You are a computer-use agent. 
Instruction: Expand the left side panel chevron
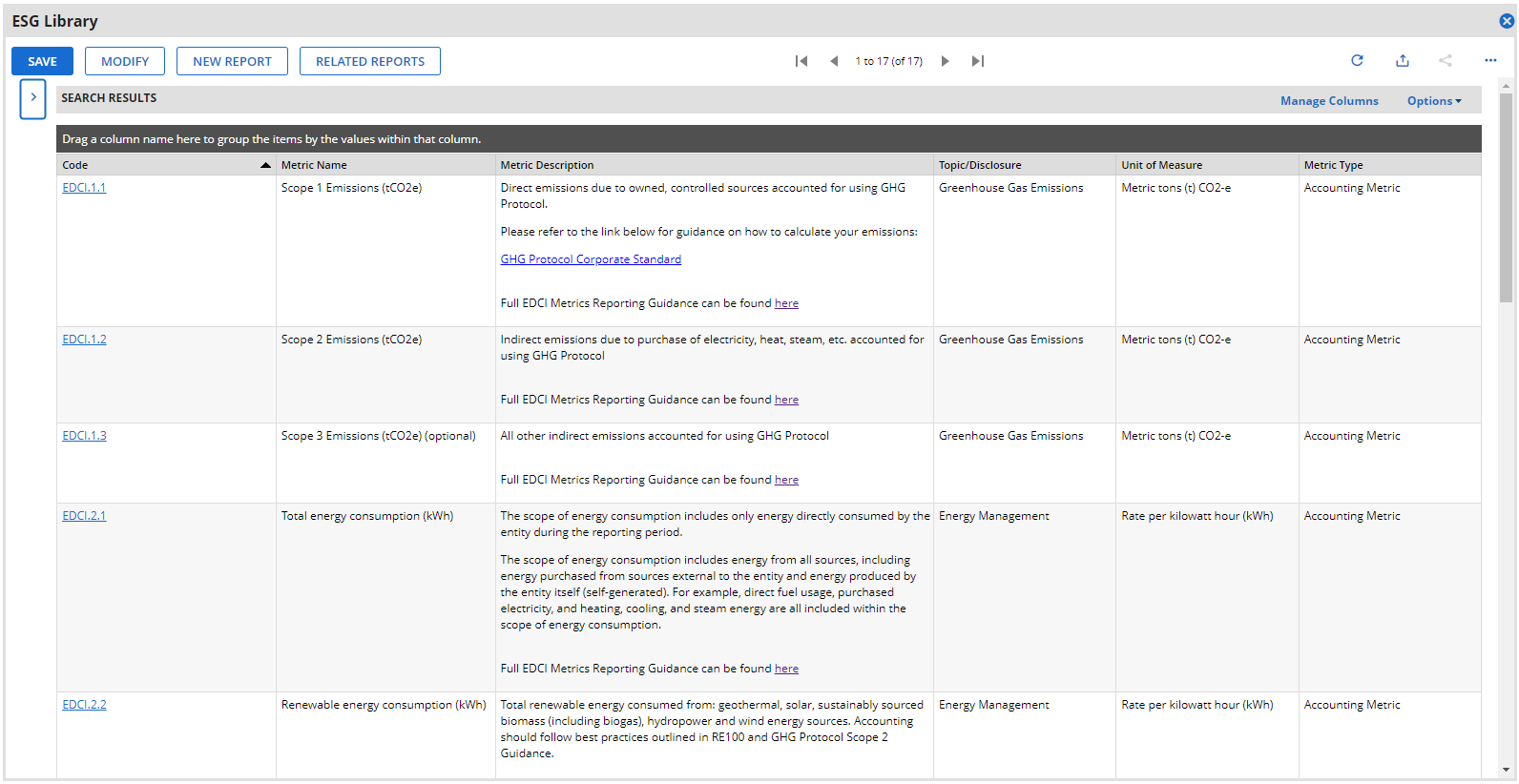coord(33,98)
